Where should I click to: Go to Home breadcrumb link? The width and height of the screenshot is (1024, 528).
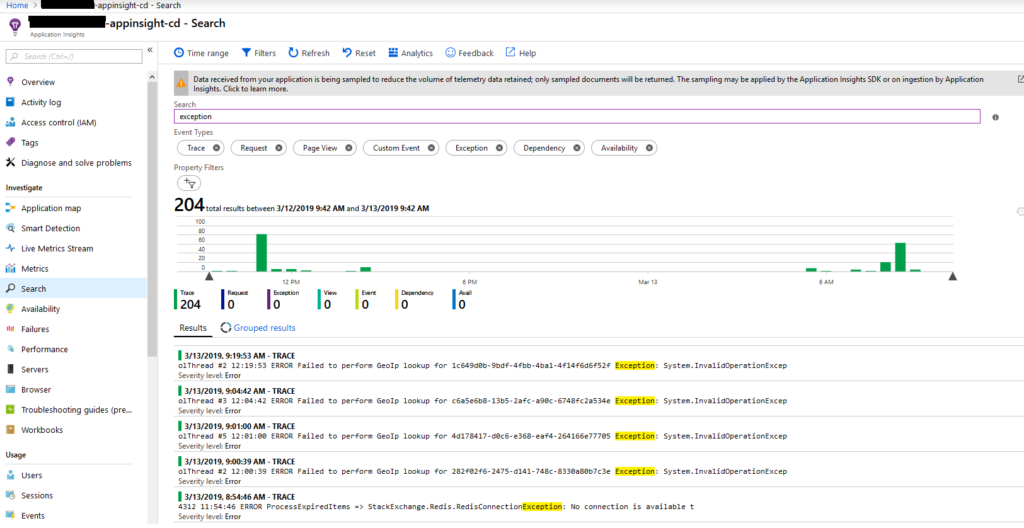coord(17,5)
